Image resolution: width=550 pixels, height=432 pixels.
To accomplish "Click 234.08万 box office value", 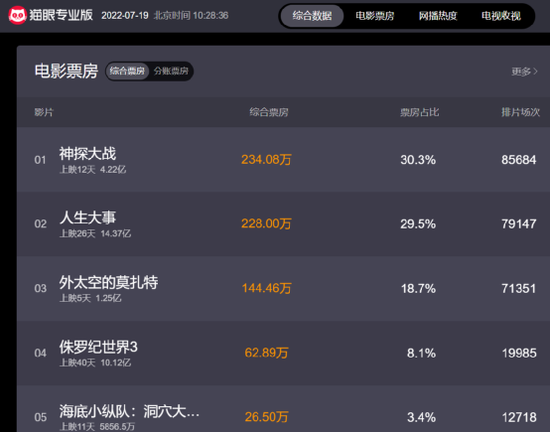I will click(x=266, y=160).
